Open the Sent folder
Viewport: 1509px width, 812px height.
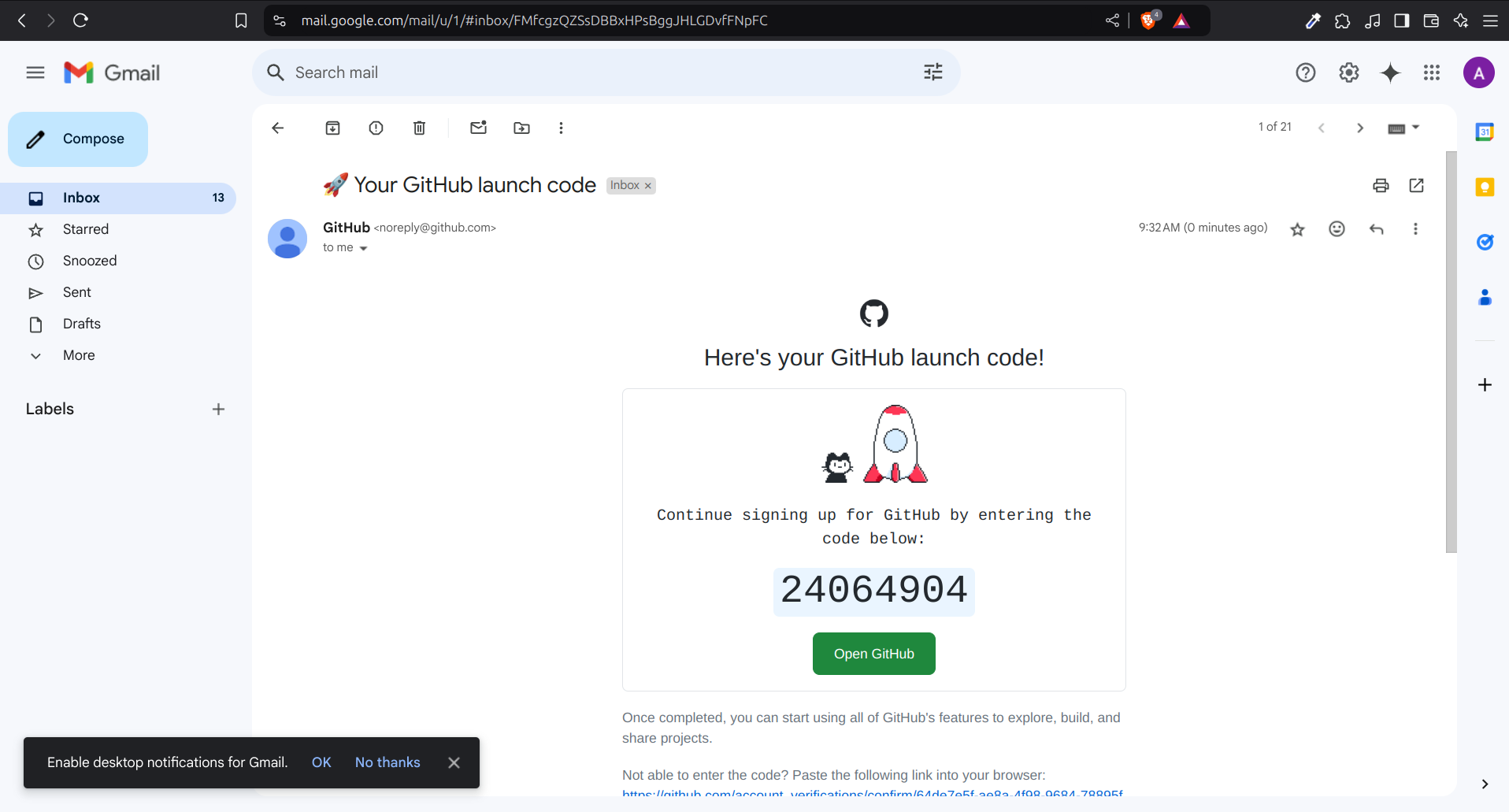click(77, 292)
